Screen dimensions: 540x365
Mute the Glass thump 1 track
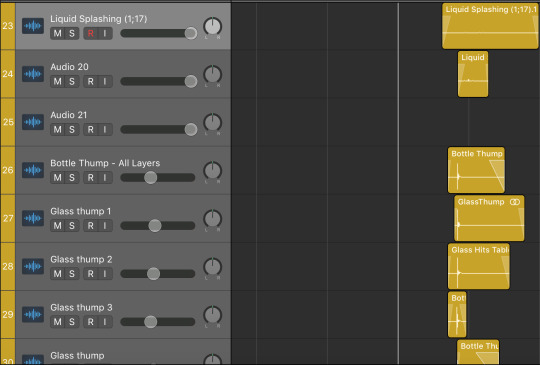58,226
